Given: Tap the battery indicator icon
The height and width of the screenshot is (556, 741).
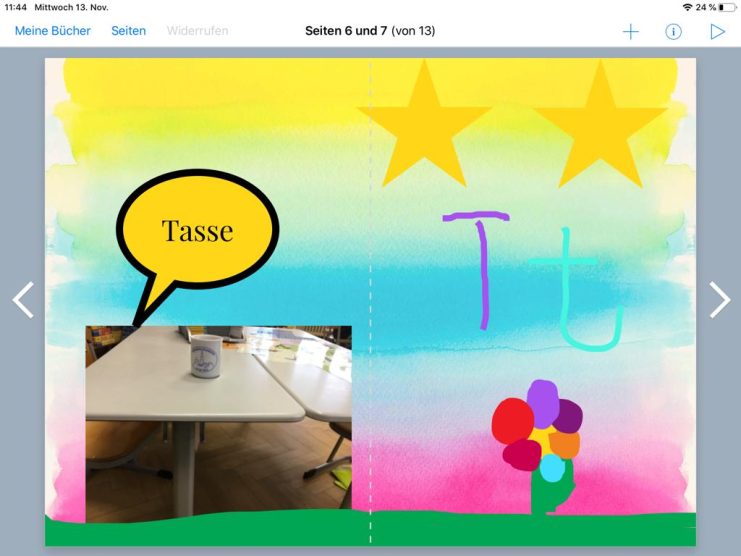Looking at the screenshot, I should click(727, 7).
